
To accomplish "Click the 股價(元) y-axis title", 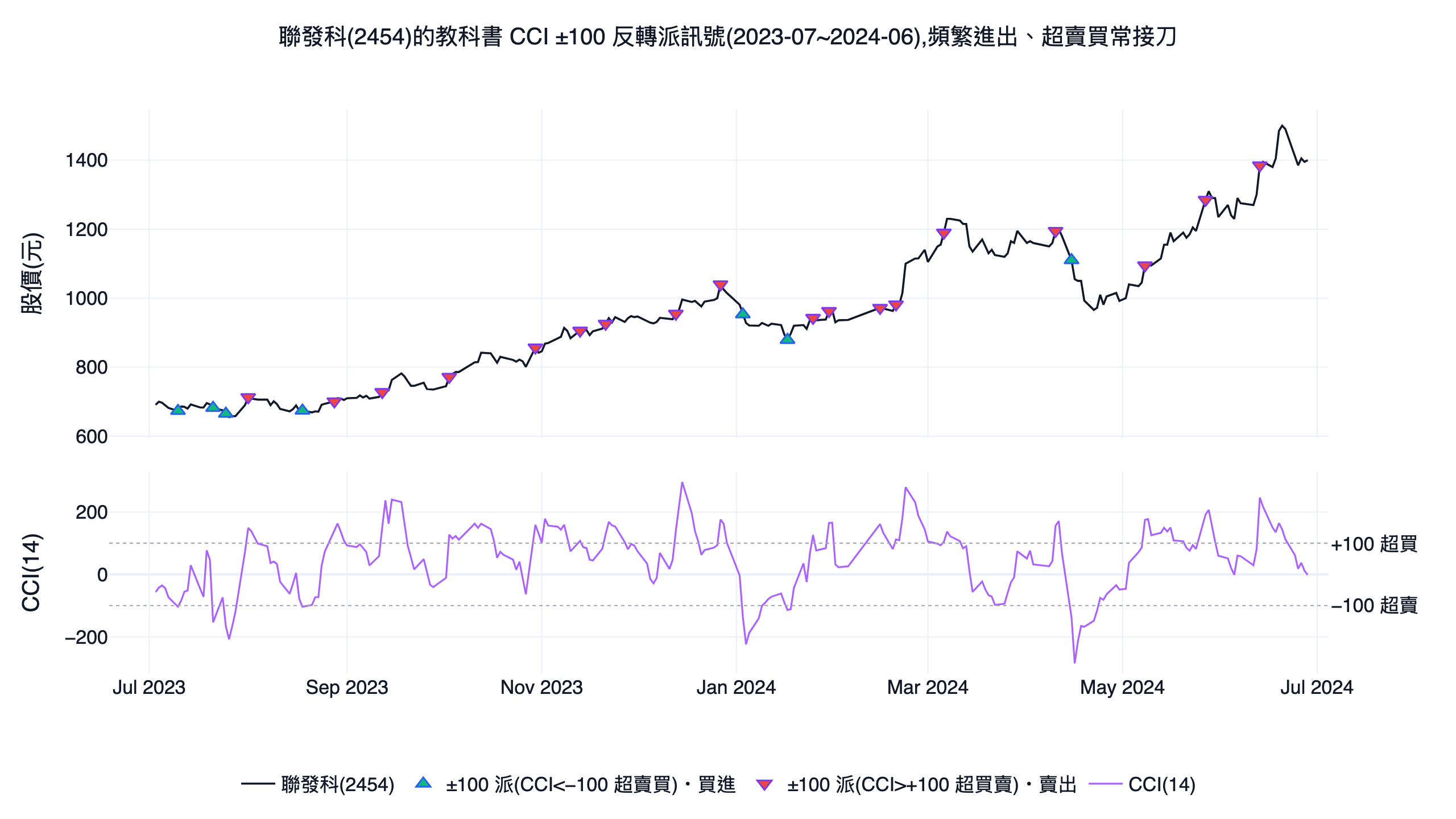I will click(32, 273).
